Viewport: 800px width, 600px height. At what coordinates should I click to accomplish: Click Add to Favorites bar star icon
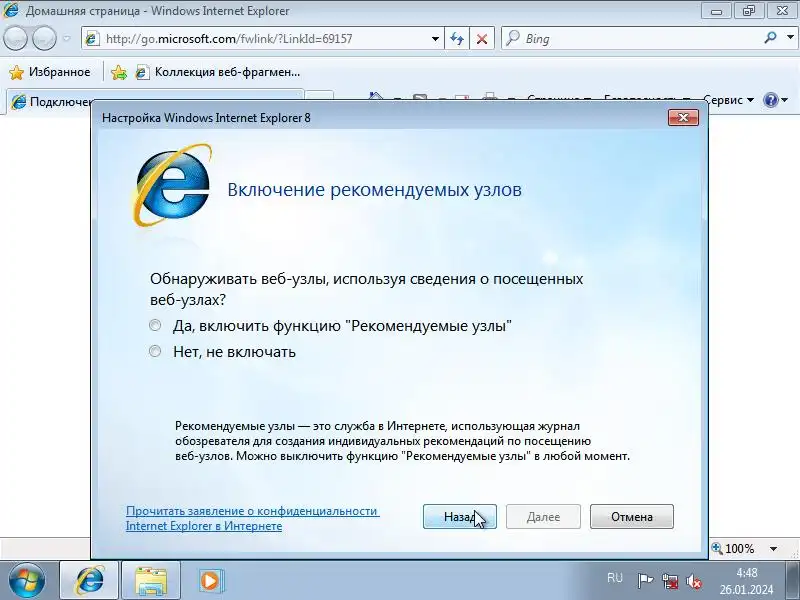(119, 72)
